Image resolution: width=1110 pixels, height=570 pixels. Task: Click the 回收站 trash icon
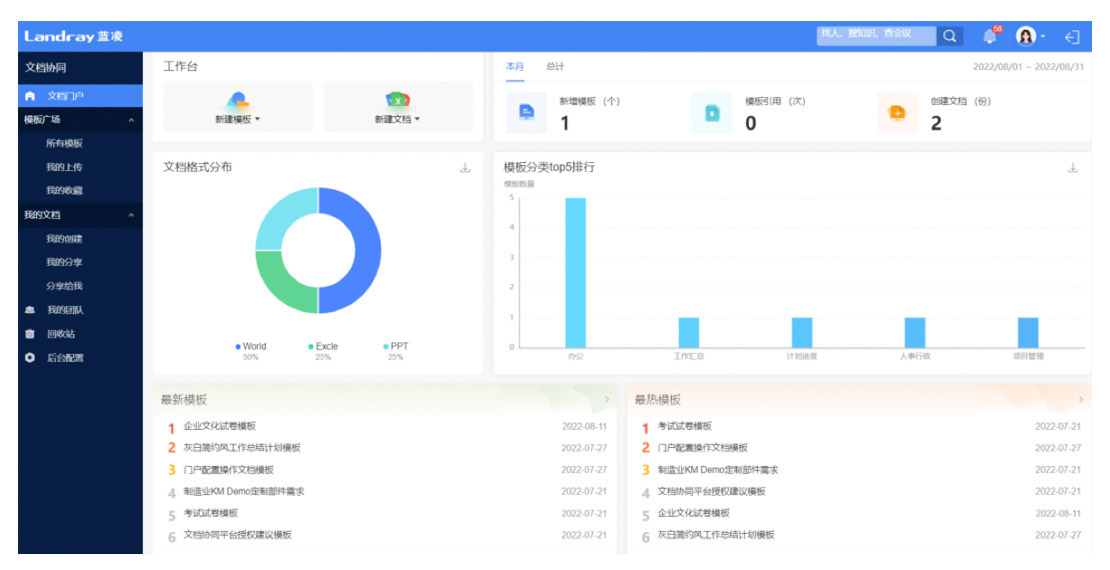coord(30,334)
